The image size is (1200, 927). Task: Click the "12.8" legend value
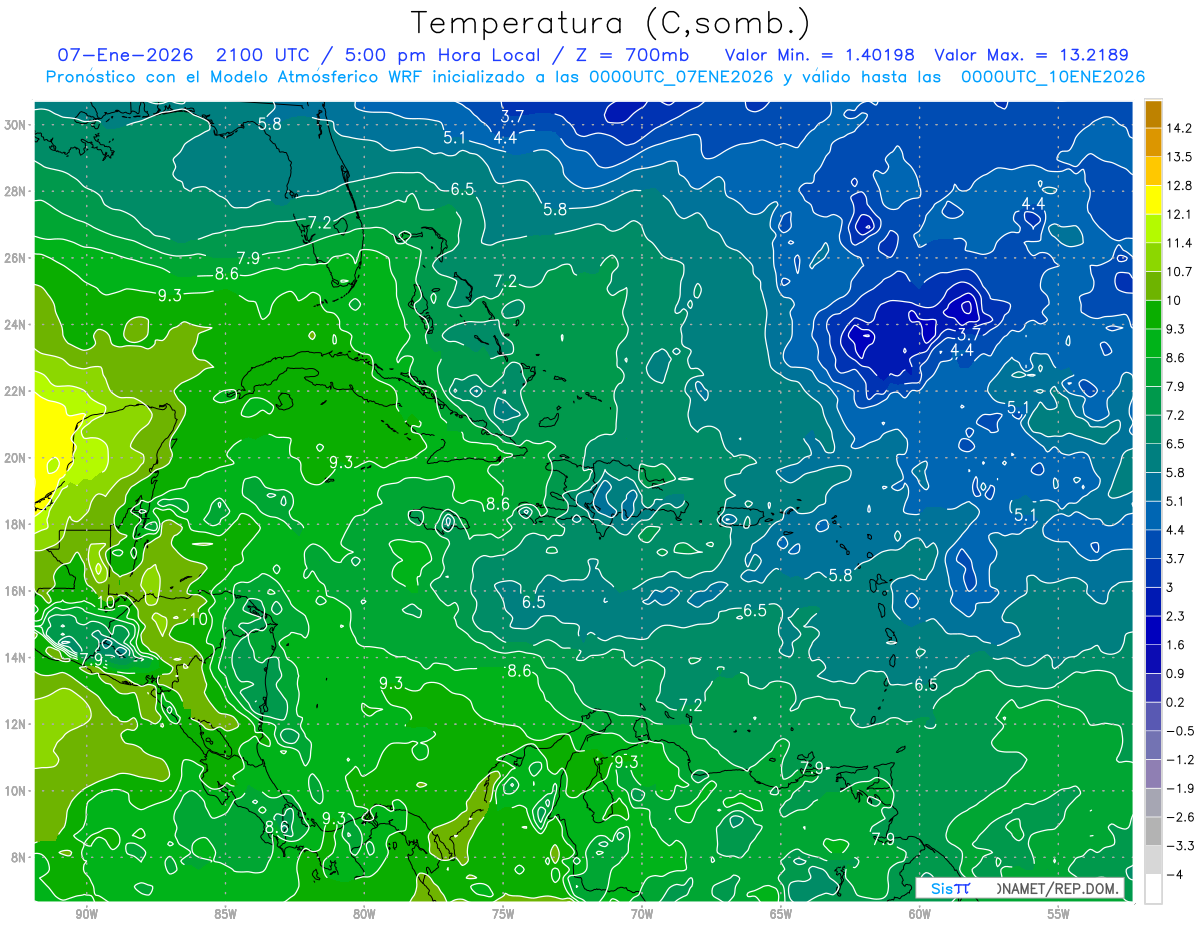1179,186
